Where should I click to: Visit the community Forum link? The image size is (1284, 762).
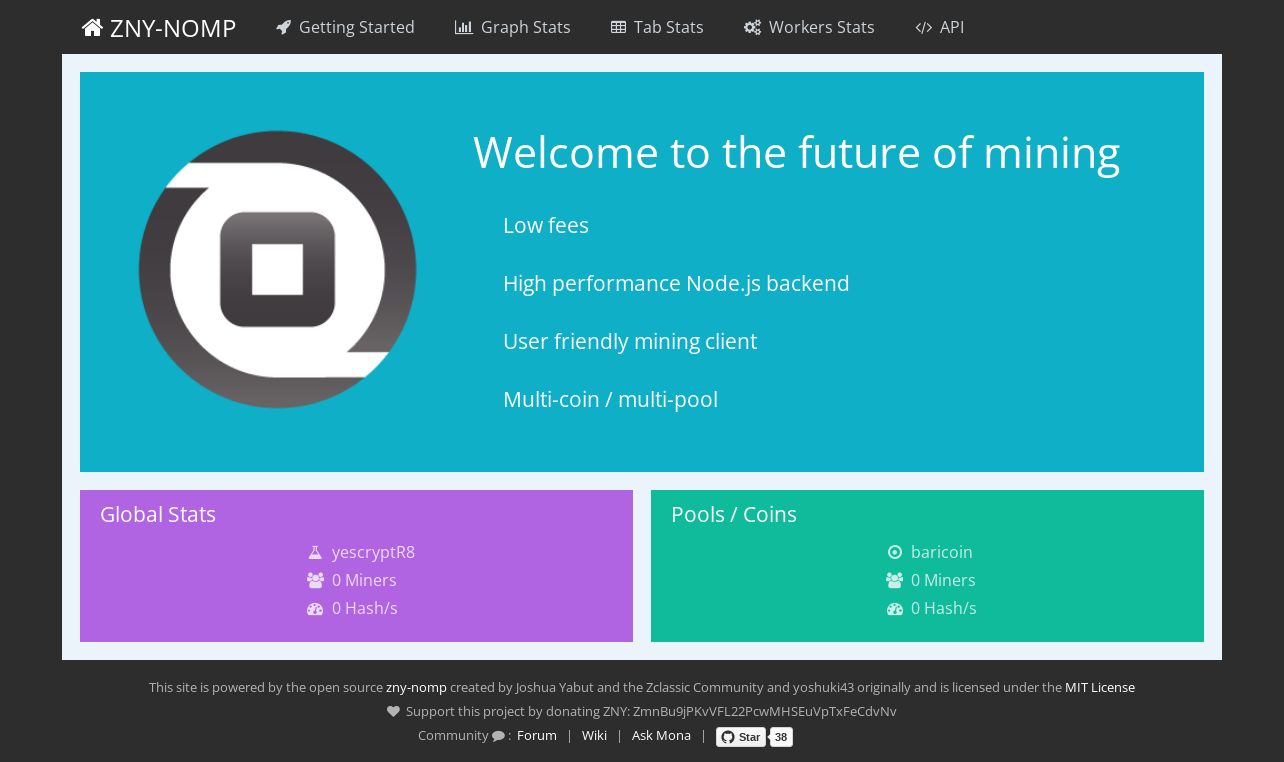[x=537, y=736]
